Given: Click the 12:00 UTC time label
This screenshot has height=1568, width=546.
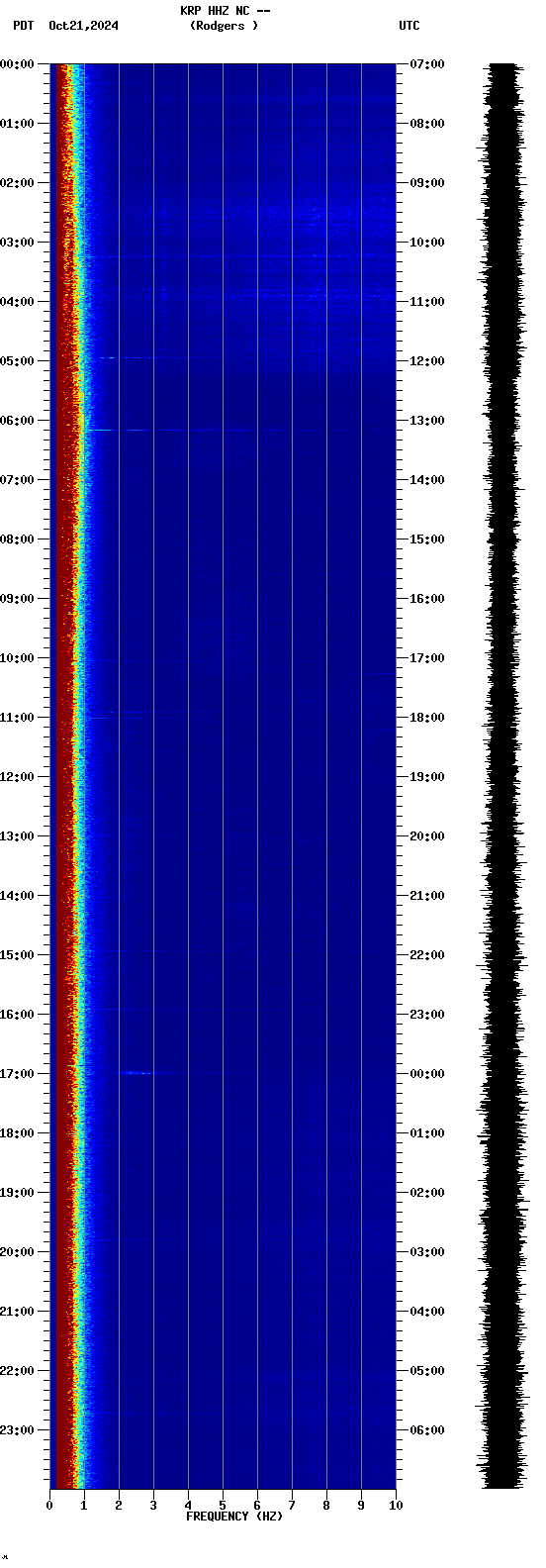Looking at the screenshot, I should coord(427,361).
